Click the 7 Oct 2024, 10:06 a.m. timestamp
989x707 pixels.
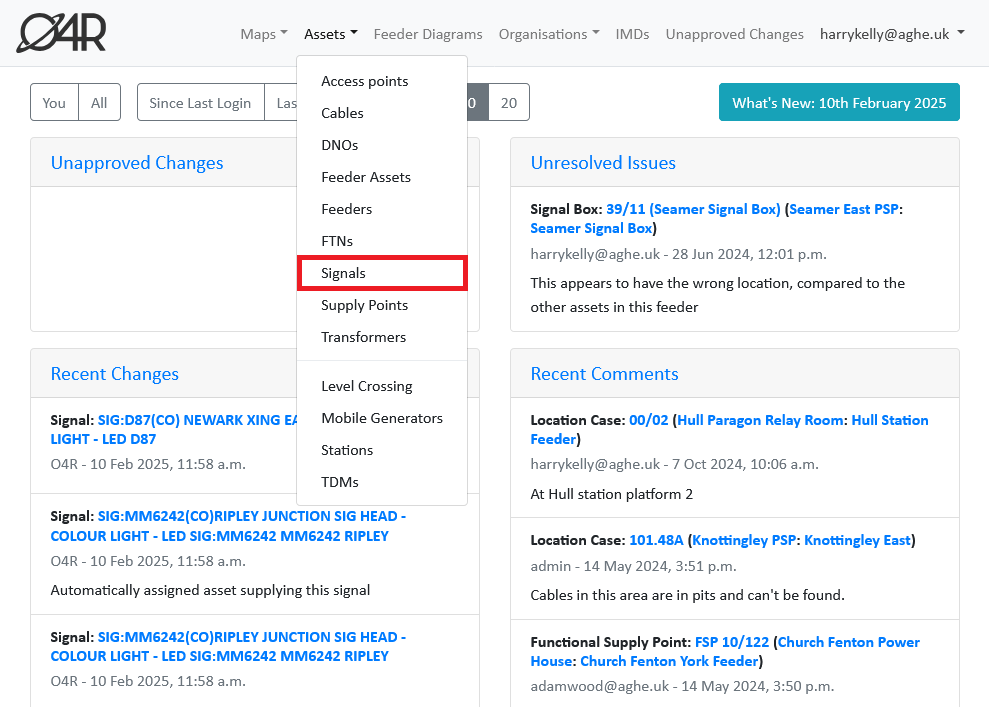[x=745, y=465]
